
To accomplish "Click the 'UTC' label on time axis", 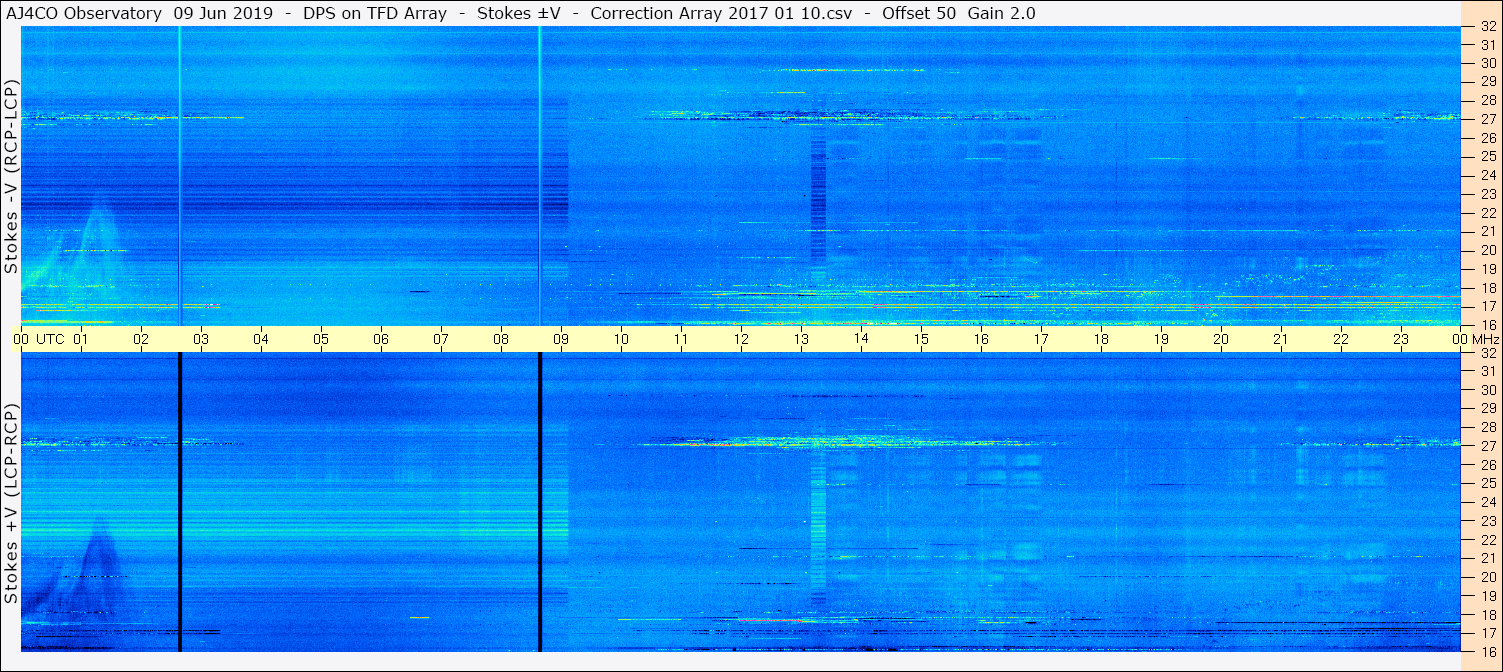I will tap(50, 339).
